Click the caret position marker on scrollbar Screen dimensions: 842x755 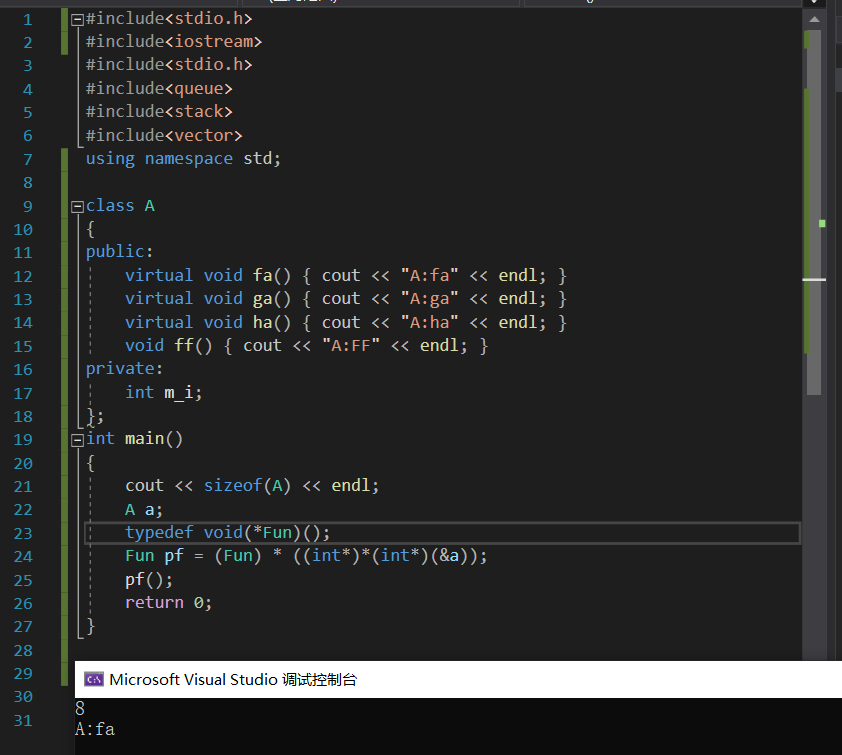pos(814,280)
